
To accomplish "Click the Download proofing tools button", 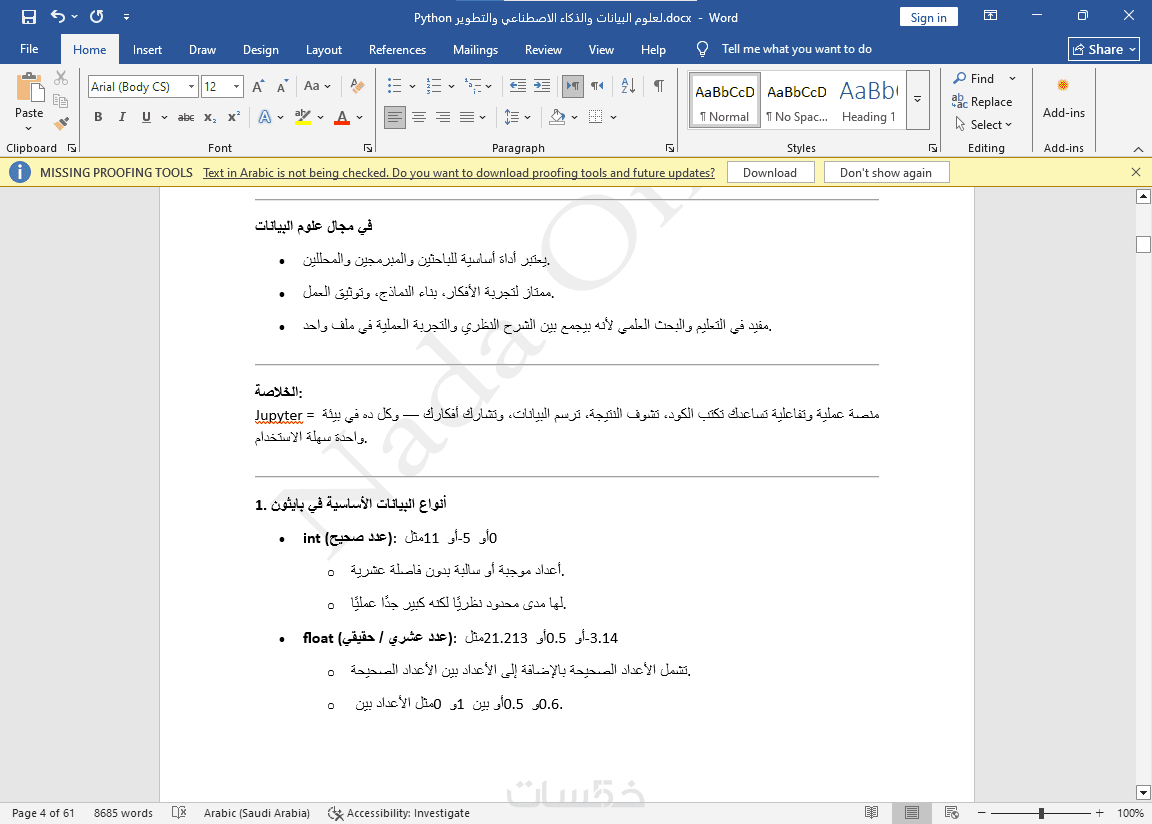I will tap(770, 173).
